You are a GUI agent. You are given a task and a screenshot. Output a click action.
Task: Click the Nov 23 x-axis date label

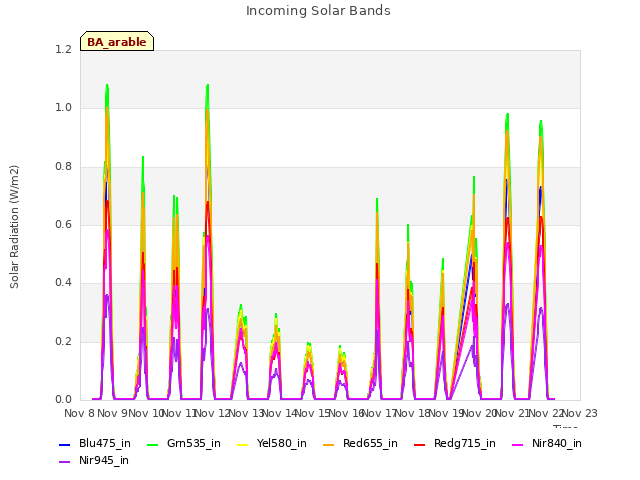click(x=580, y=413)
